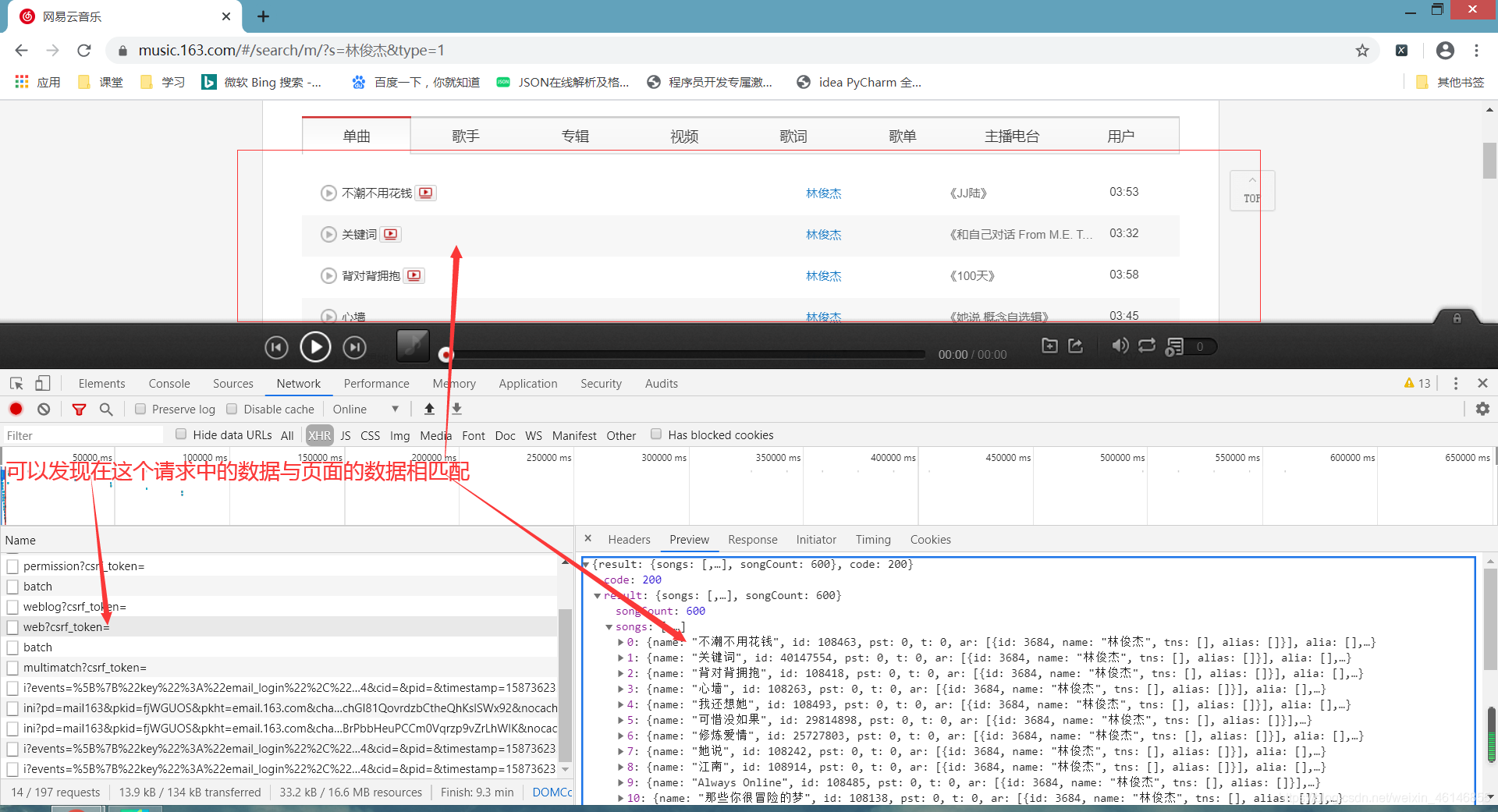Open the MV icon next to 关键词
The height and width of the screenshot is (812, 1498).
391,234
